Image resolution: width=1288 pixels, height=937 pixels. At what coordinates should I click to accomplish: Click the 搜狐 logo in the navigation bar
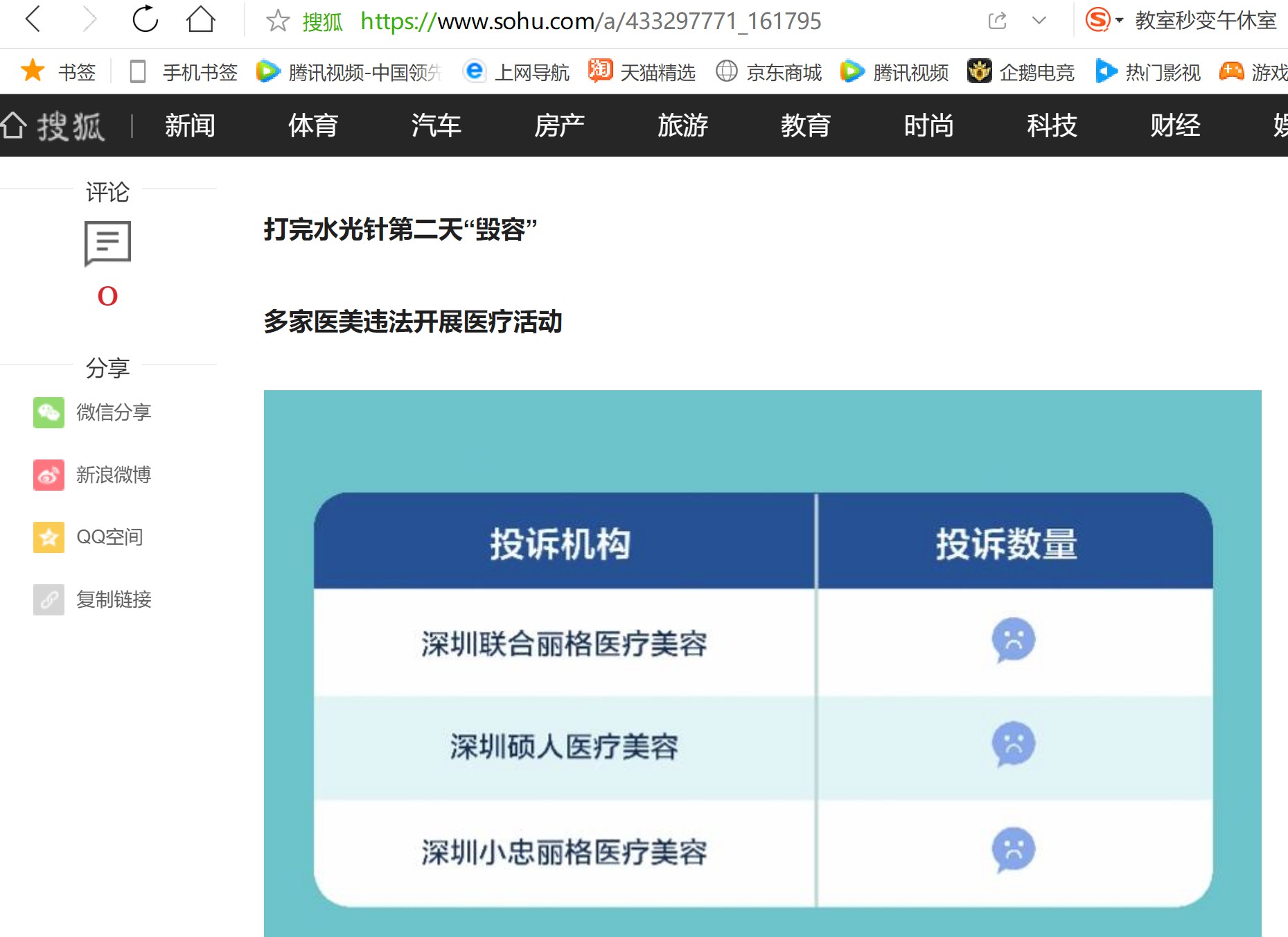53,125
